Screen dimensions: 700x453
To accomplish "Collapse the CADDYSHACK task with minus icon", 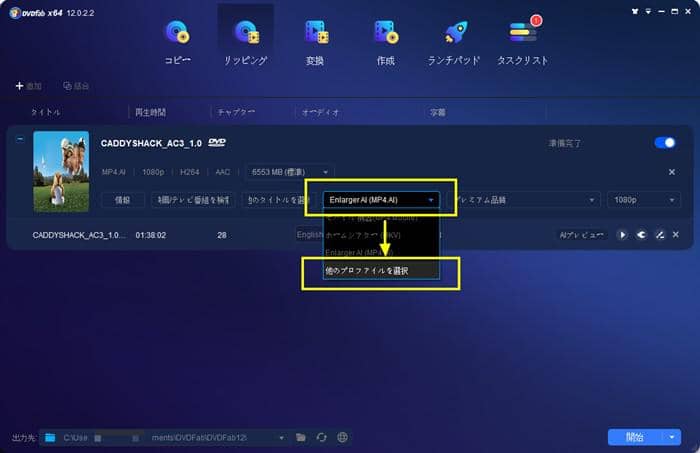I will click(20, 139).
